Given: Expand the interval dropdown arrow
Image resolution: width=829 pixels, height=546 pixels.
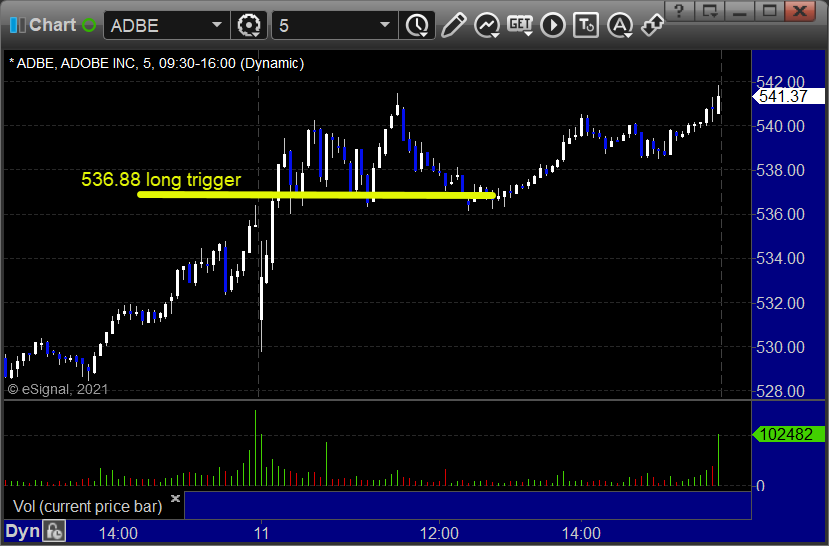Looking at the screenshot, I should [x=385, y=25].
